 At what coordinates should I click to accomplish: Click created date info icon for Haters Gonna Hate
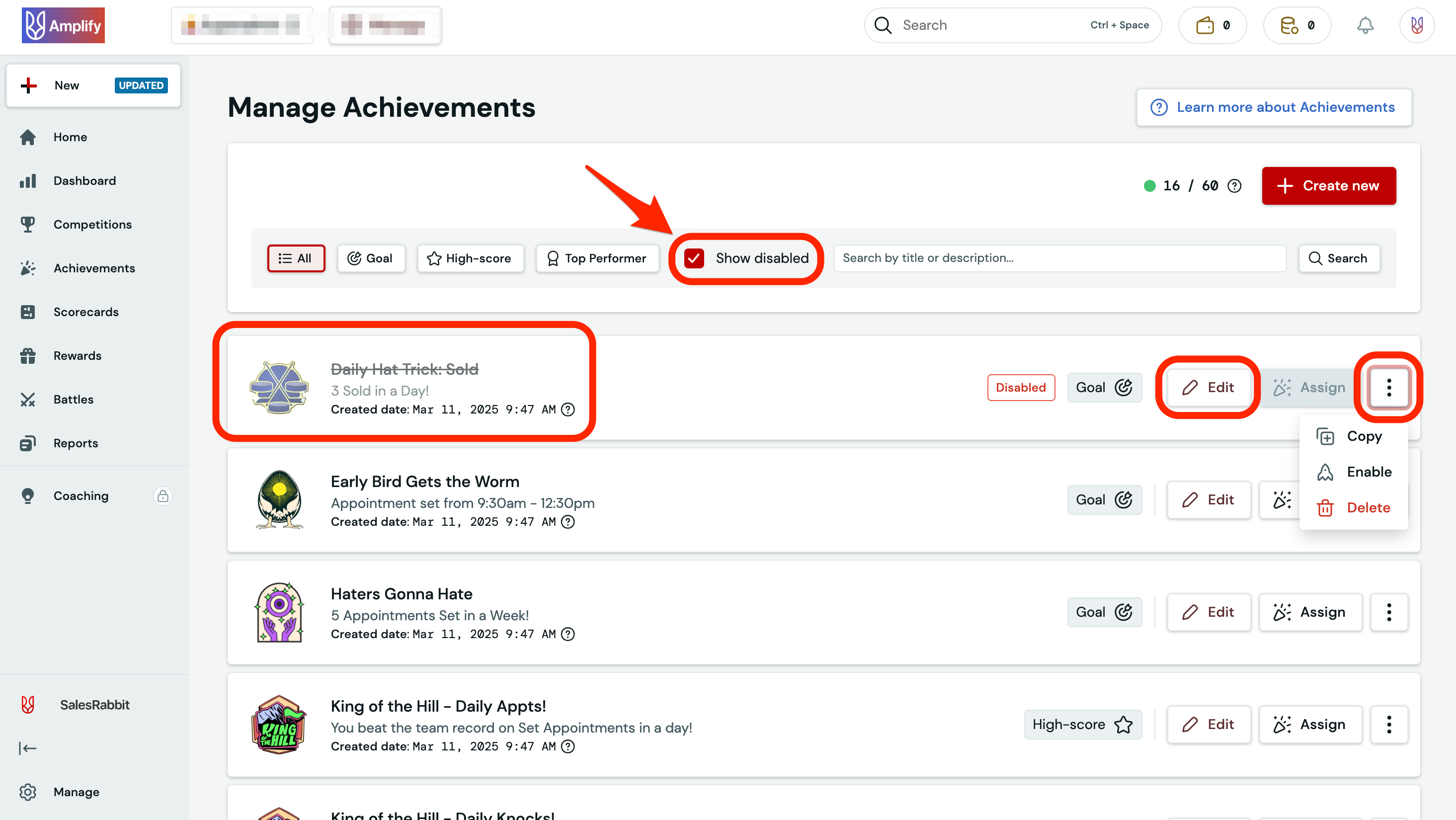click(x=568, y=634)
